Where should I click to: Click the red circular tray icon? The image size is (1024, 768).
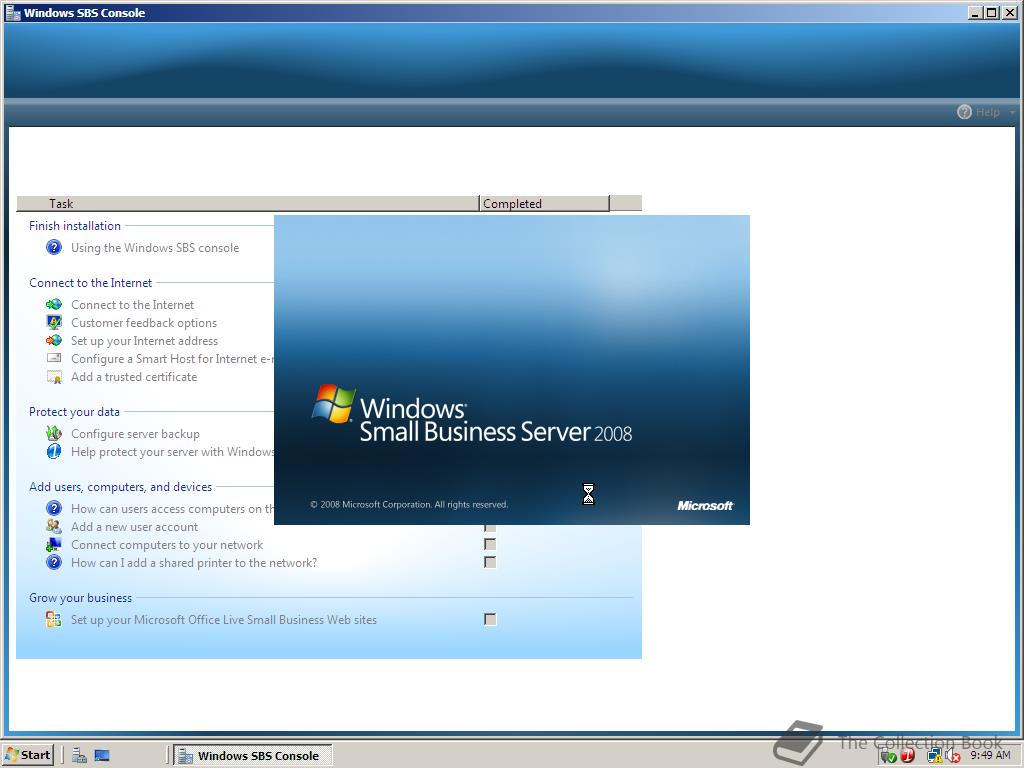908,756
